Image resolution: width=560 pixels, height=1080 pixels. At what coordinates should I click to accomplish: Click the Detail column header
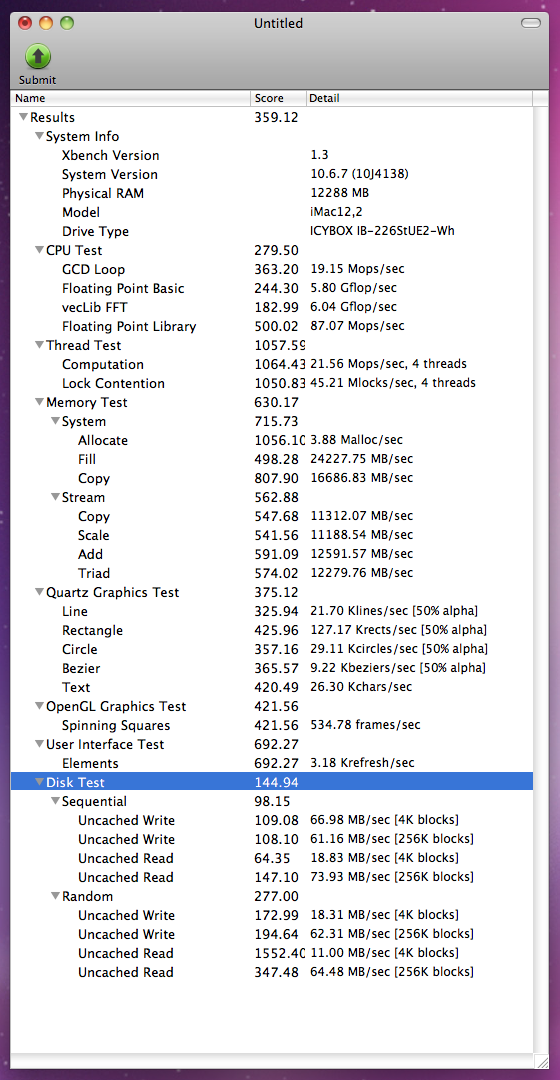(419, 98)
